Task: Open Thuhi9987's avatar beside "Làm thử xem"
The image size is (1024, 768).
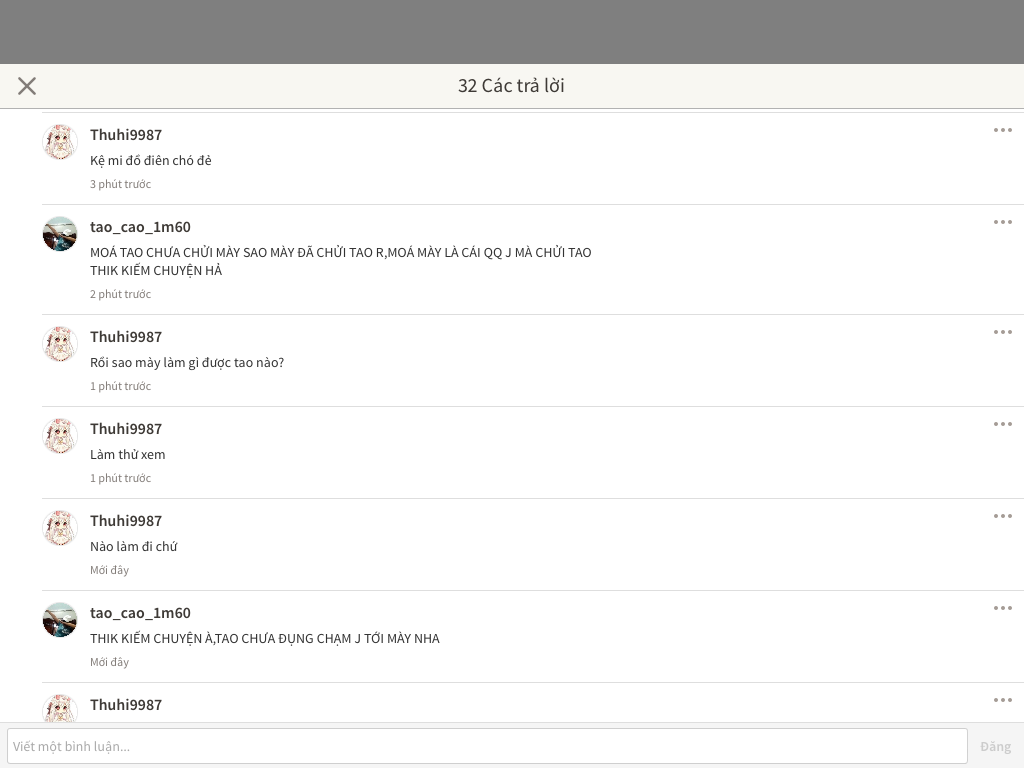Action: 60,436
